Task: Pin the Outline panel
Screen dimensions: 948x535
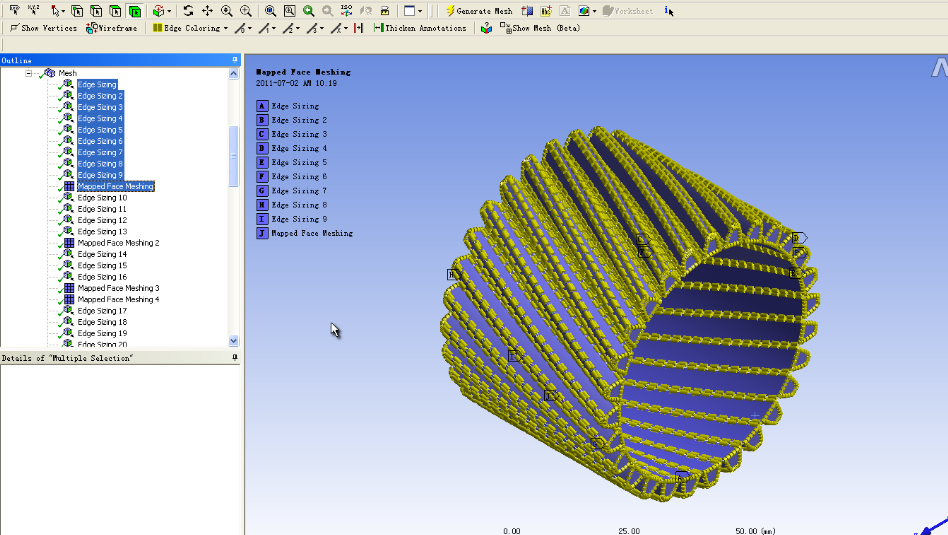Action: pos(235,60)
